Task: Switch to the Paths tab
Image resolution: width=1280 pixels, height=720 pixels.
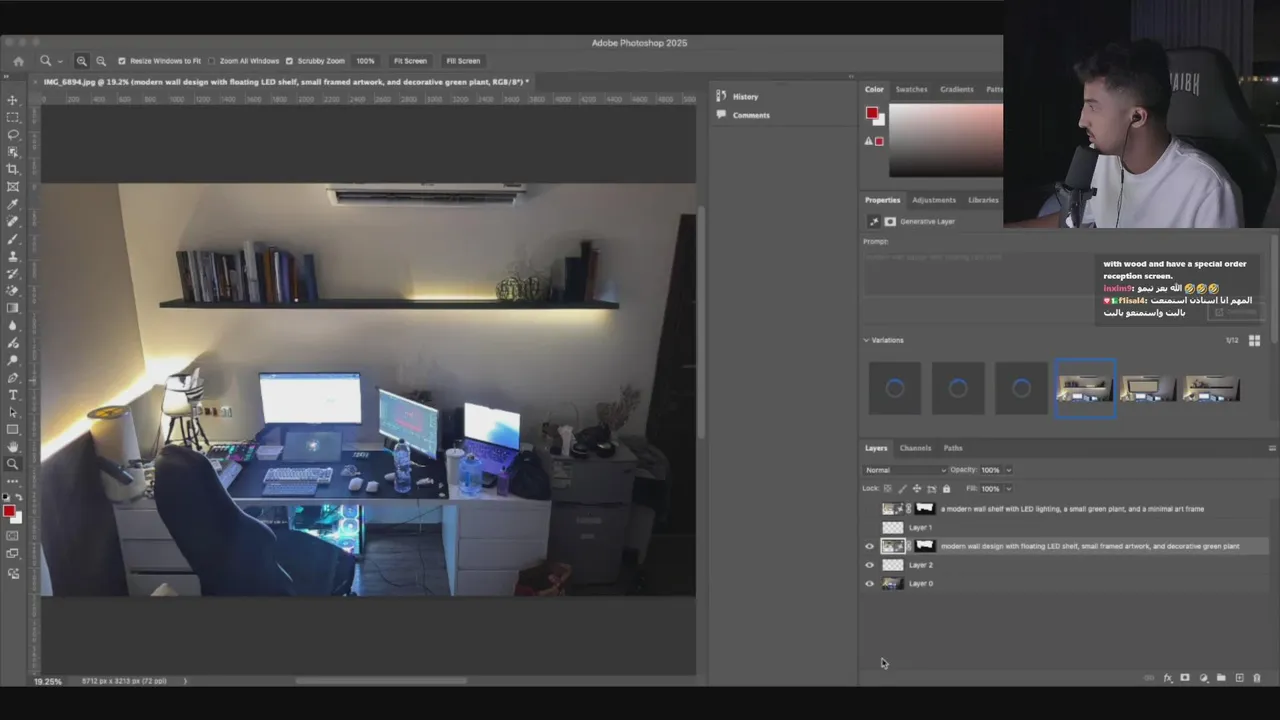Action: [x=953, y=448]
